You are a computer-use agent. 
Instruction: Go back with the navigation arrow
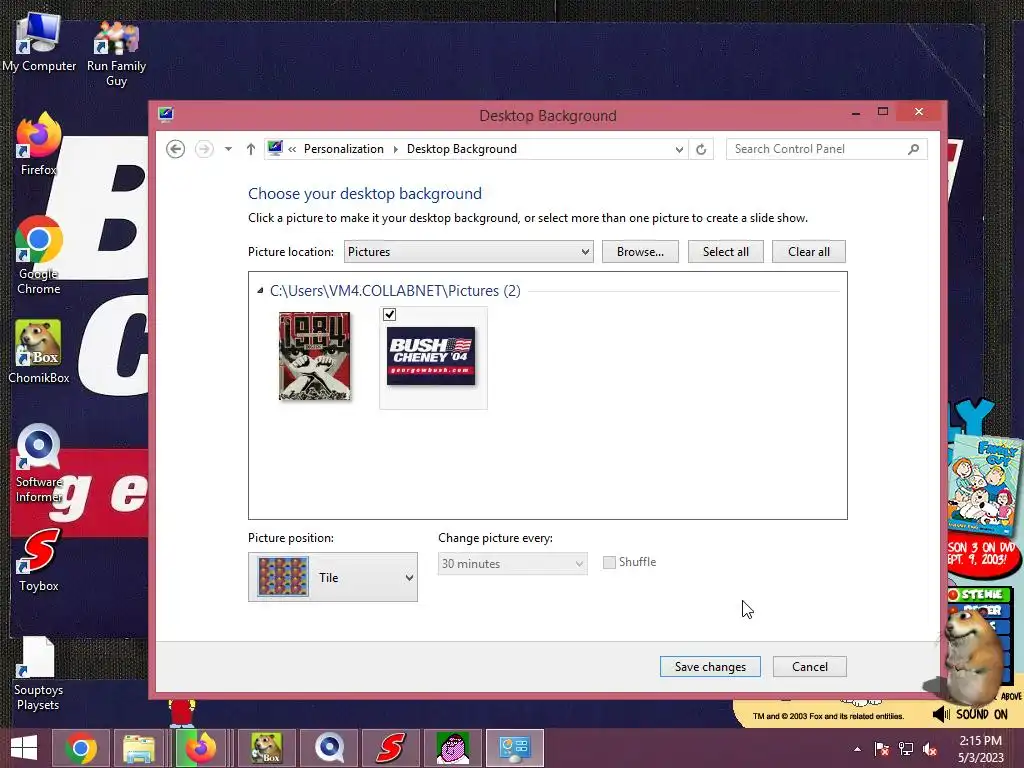click(x=175, y=149)
